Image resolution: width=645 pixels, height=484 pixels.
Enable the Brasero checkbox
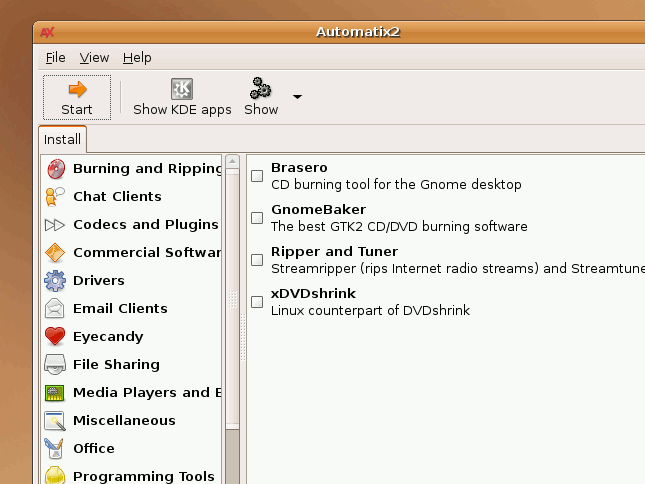pyautogui.click(x=257, y=176)
